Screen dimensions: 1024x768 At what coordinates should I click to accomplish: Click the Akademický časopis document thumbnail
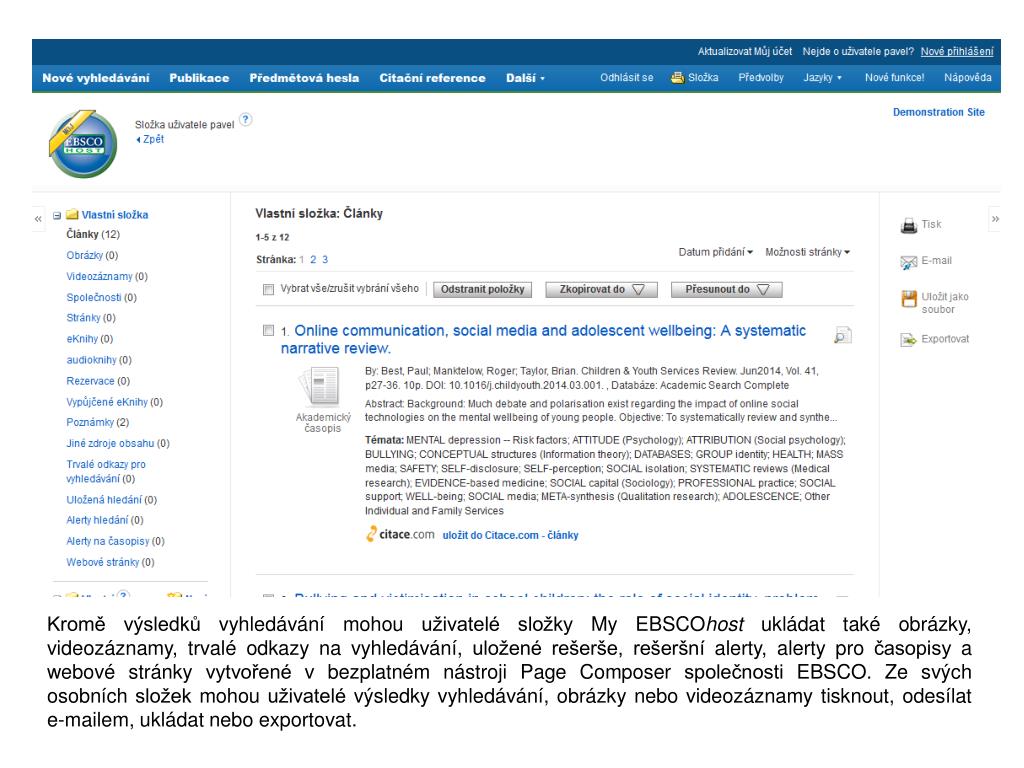(319, 387)
